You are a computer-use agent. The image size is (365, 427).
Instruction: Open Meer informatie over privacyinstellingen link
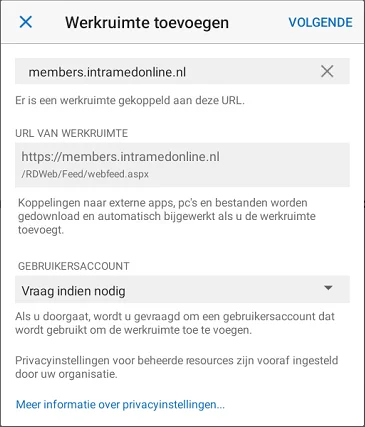coord(120,404)
